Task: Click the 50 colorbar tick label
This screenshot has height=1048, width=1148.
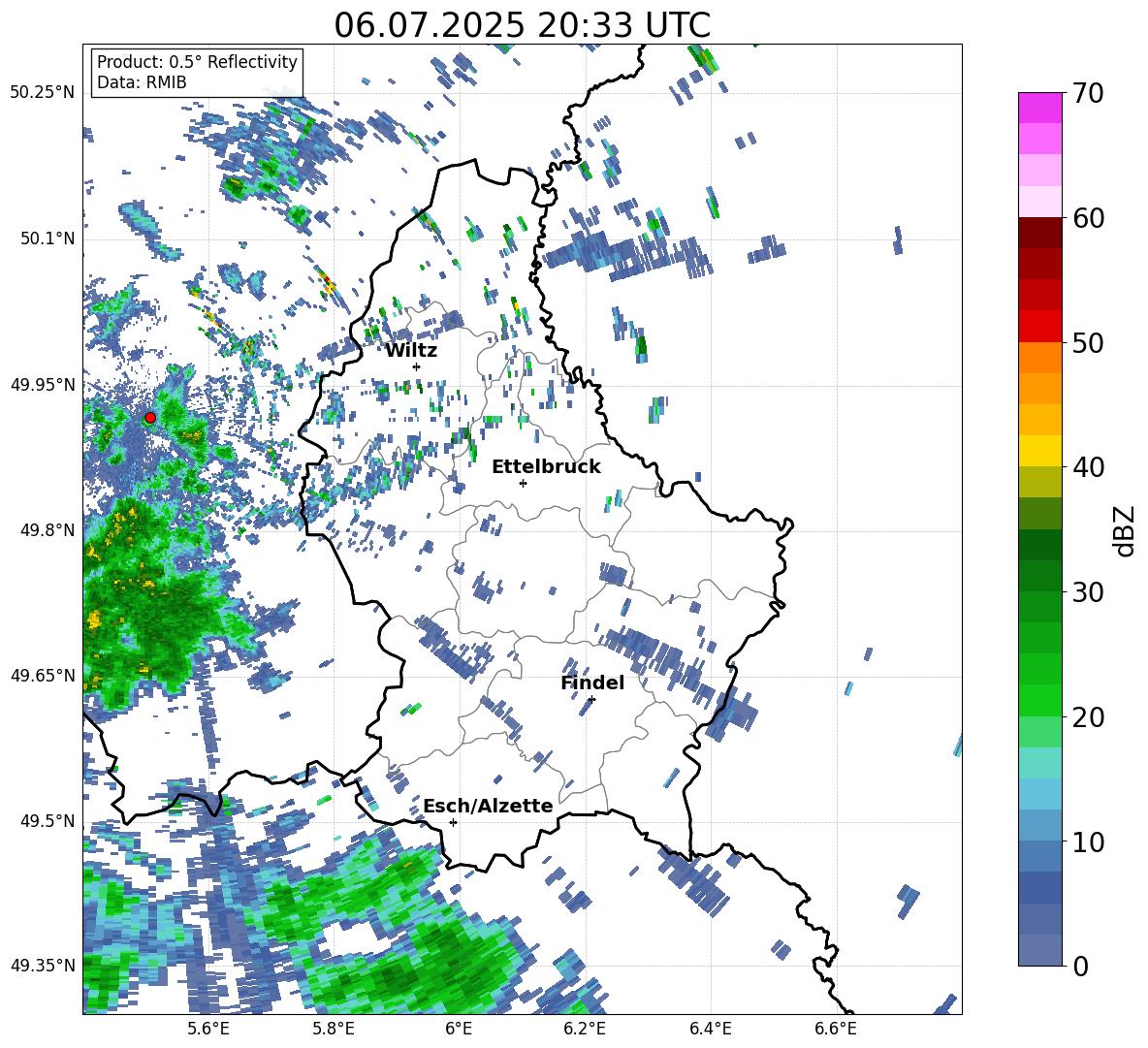Action: pos(1088,343)
